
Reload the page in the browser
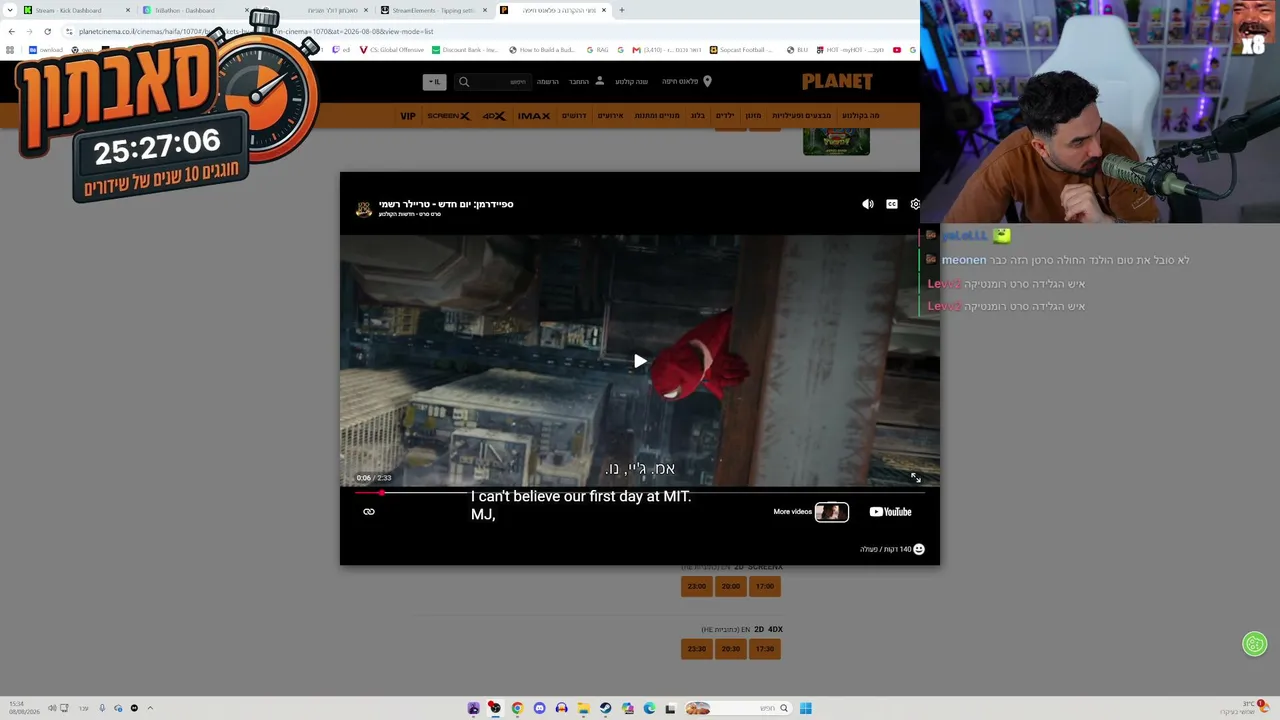pos(47,31)
